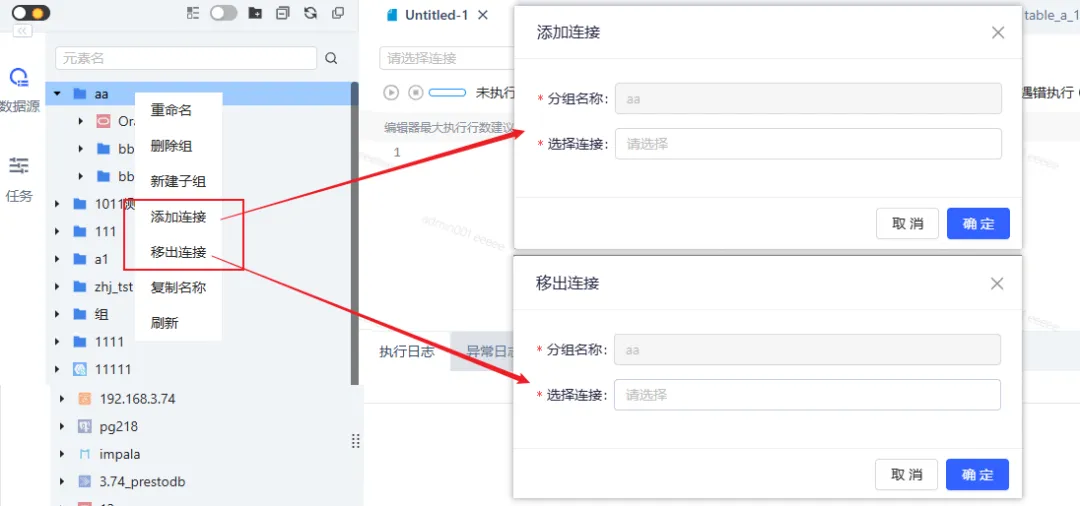The height and width of the screenshot is (506, 1080).
Task: Collapse the sidebar with double-chevron button
Action: coord(22,32)
